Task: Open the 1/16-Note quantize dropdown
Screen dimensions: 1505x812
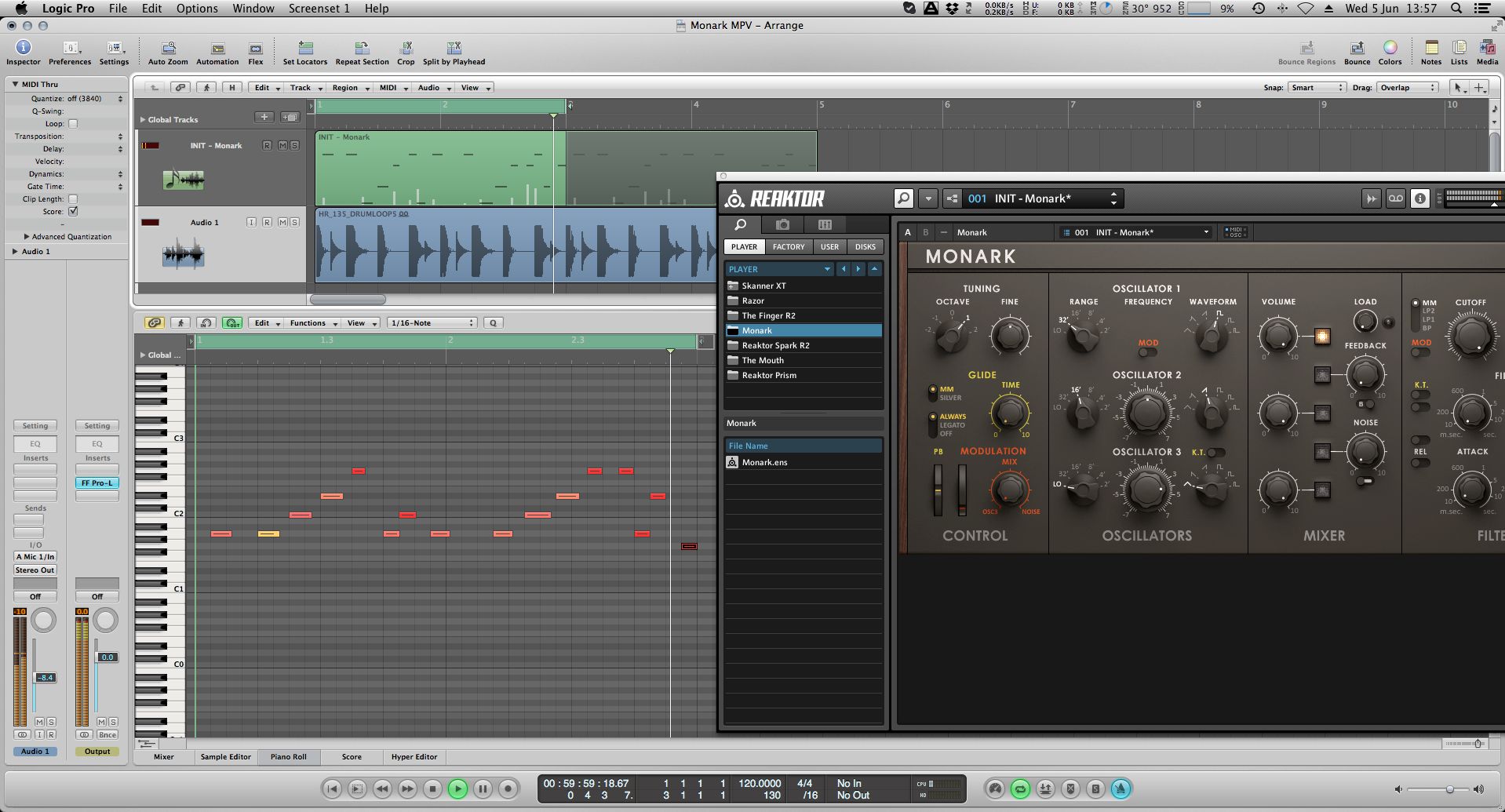Action: point(432,323)
